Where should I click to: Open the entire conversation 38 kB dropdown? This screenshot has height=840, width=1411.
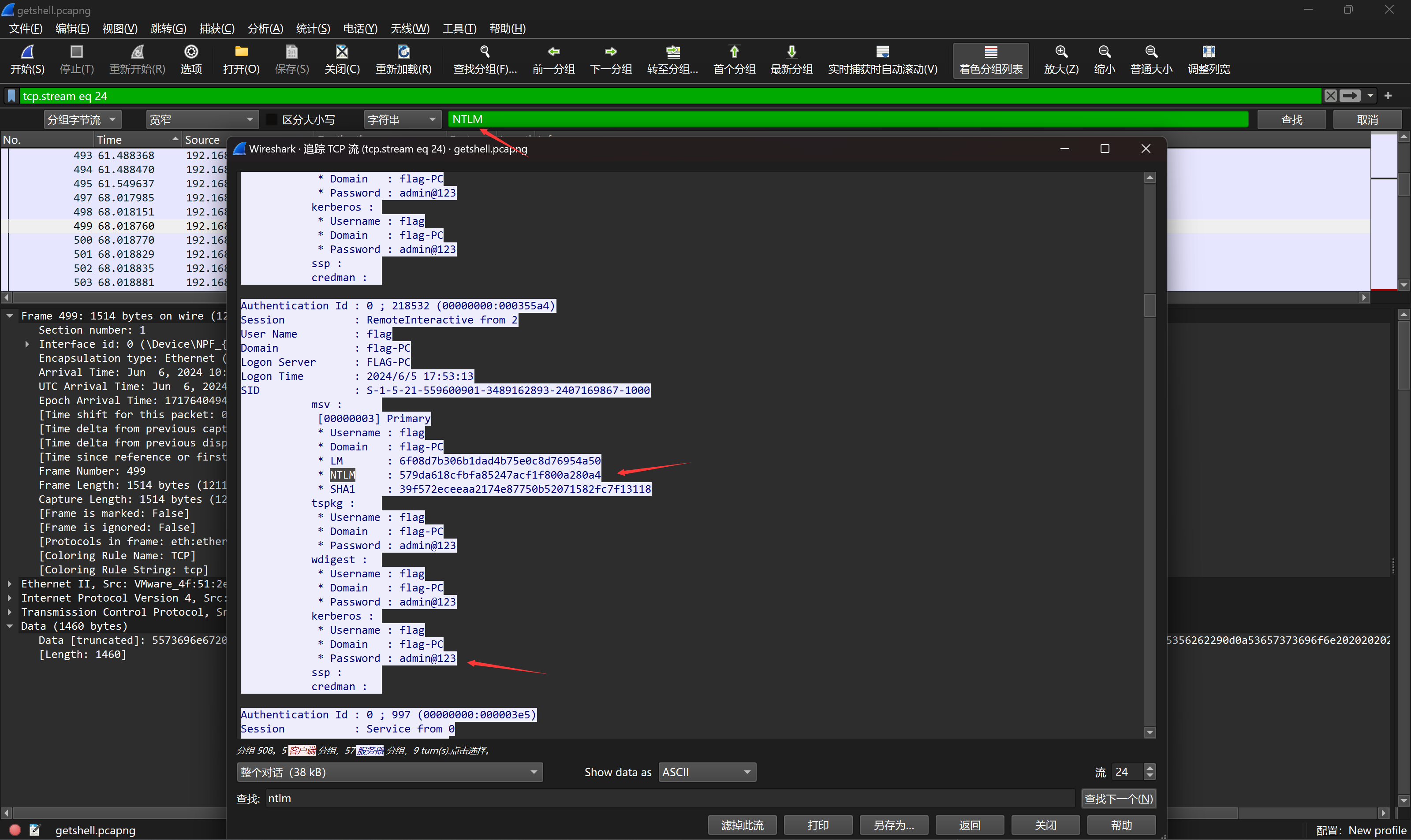click(389, 772)
